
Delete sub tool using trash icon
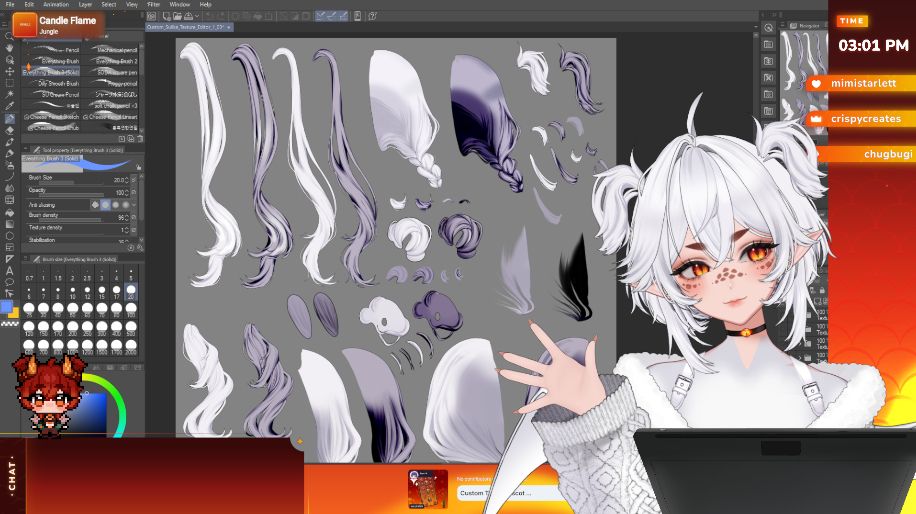tap(140, 139)
